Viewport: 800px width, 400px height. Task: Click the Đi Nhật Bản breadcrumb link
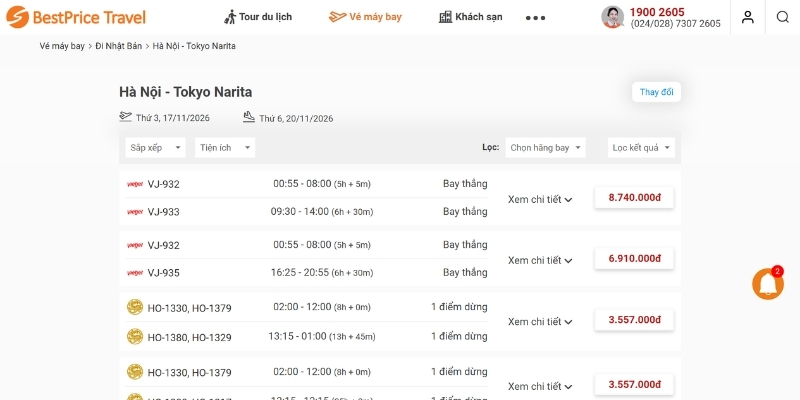(x=118, y=46)
